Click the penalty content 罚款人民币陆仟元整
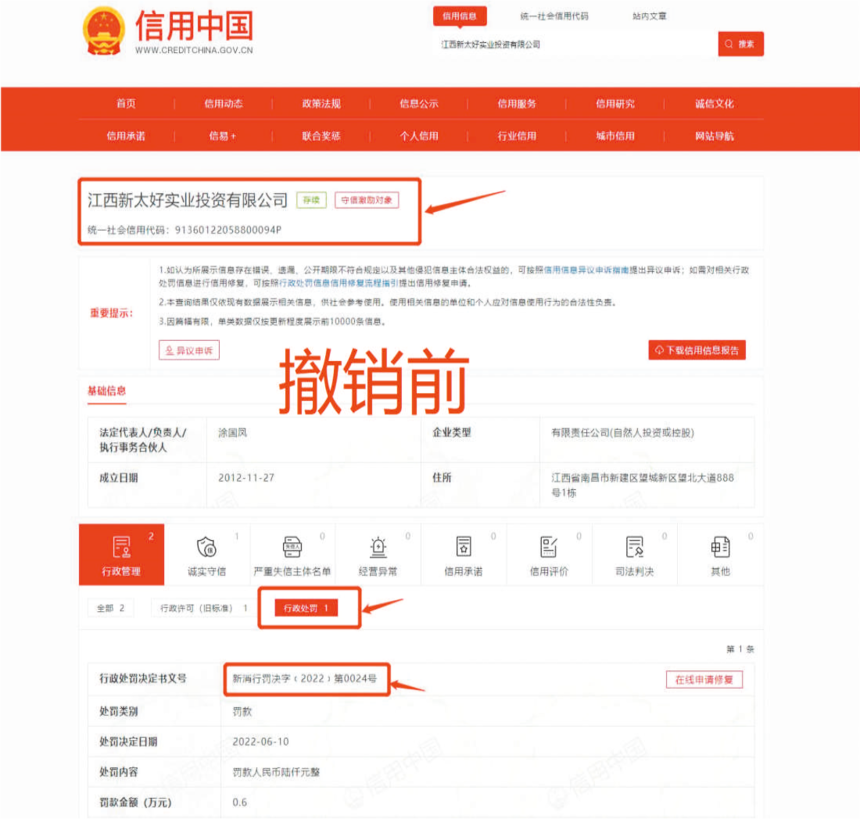 tap(276, 772)
